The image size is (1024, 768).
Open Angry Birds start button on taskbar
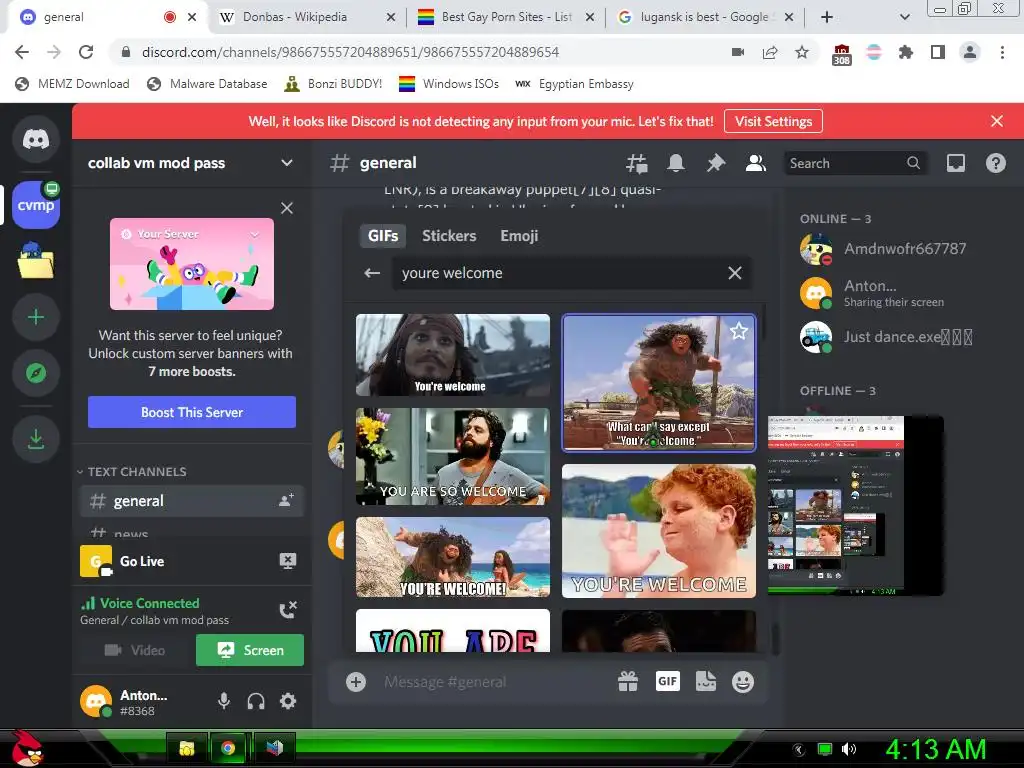pos(27,748)
